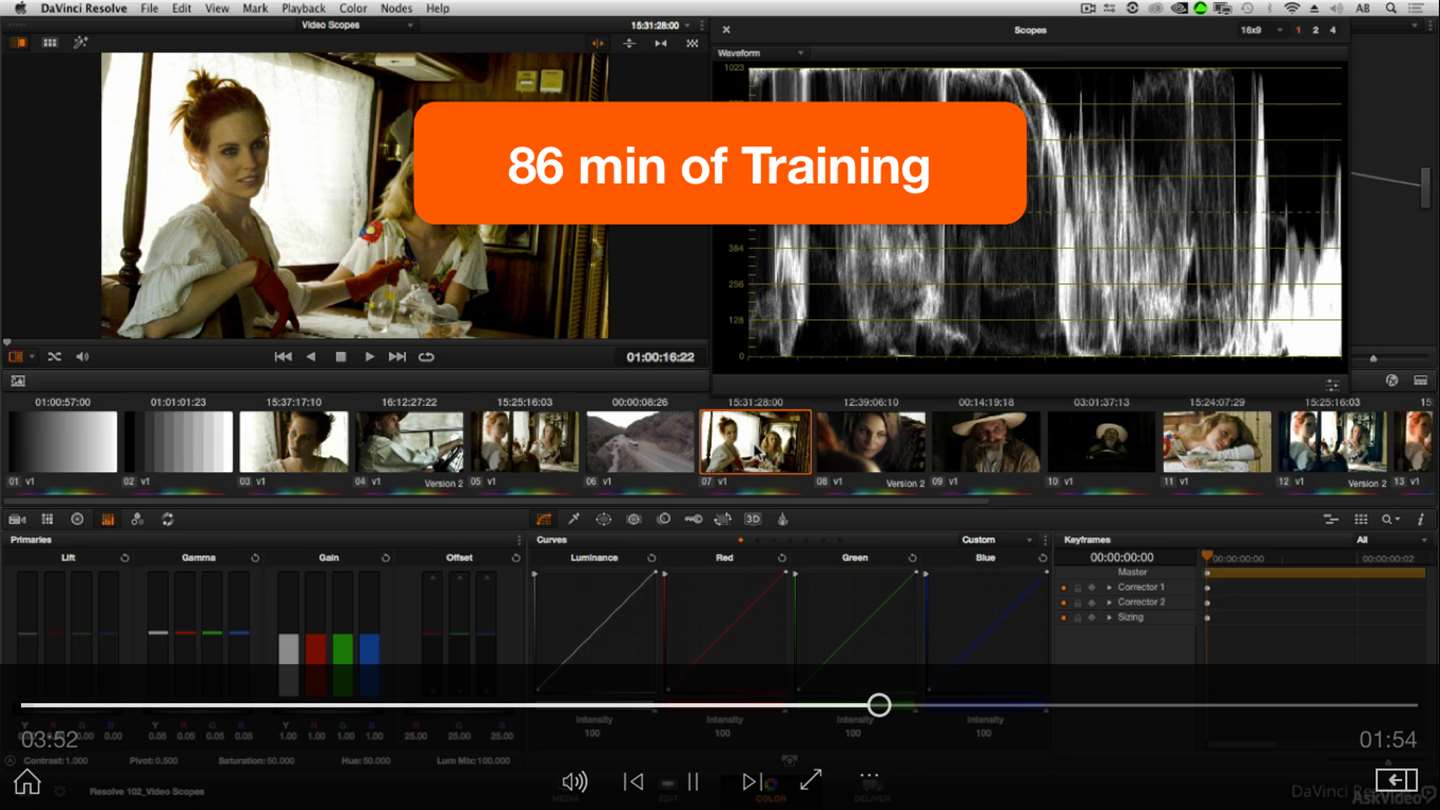Reset the Gain controls
This screenshot has width=1440, height=810.
point(385,558)
